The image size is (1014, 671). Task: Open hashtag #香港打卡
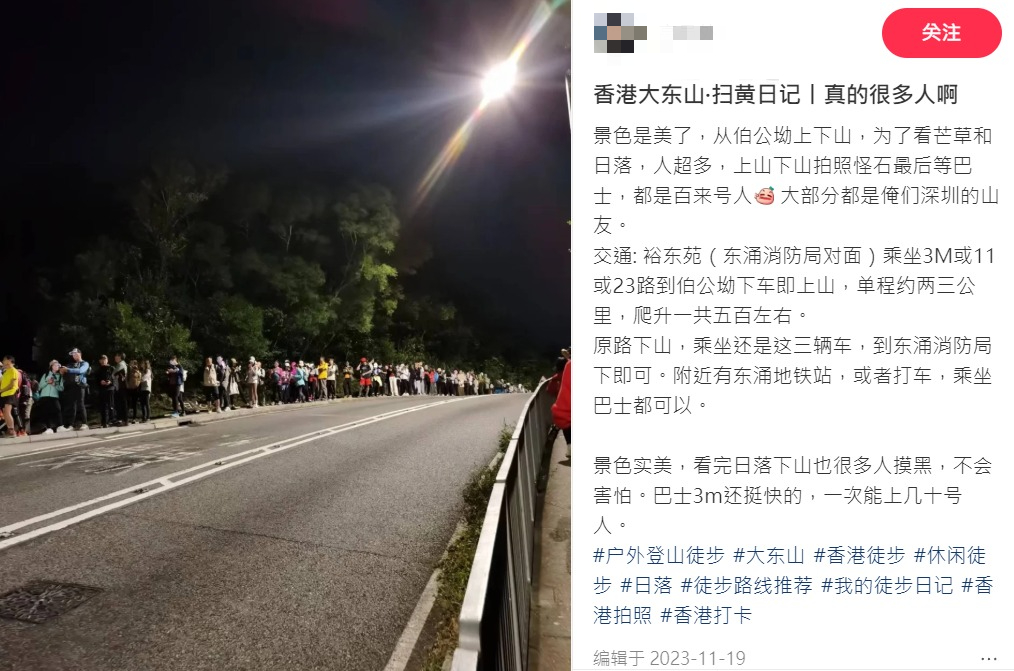(x=706, y=615)
